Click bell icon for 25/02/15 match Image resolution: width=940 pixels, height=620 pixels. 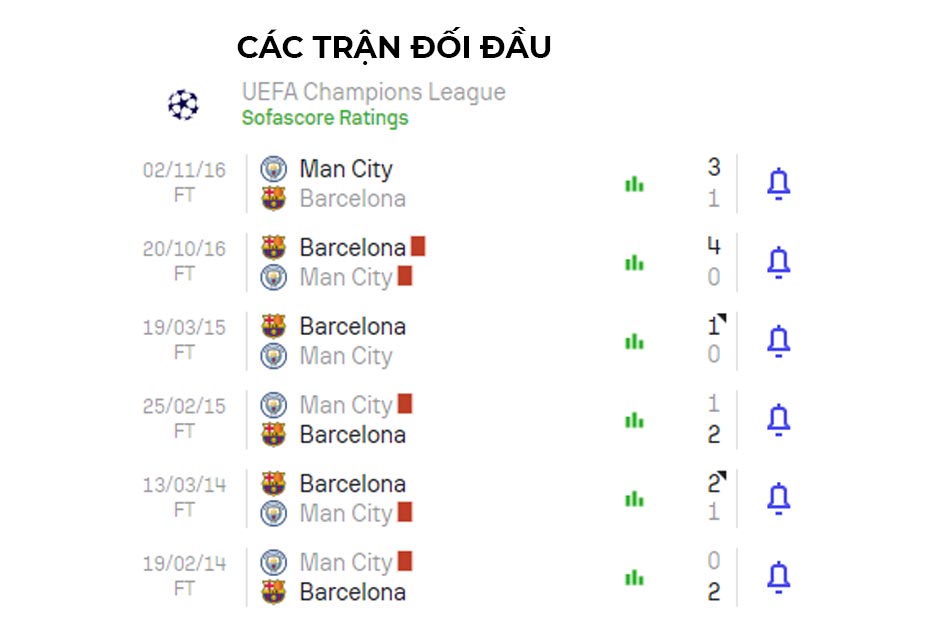click(778, 420)
